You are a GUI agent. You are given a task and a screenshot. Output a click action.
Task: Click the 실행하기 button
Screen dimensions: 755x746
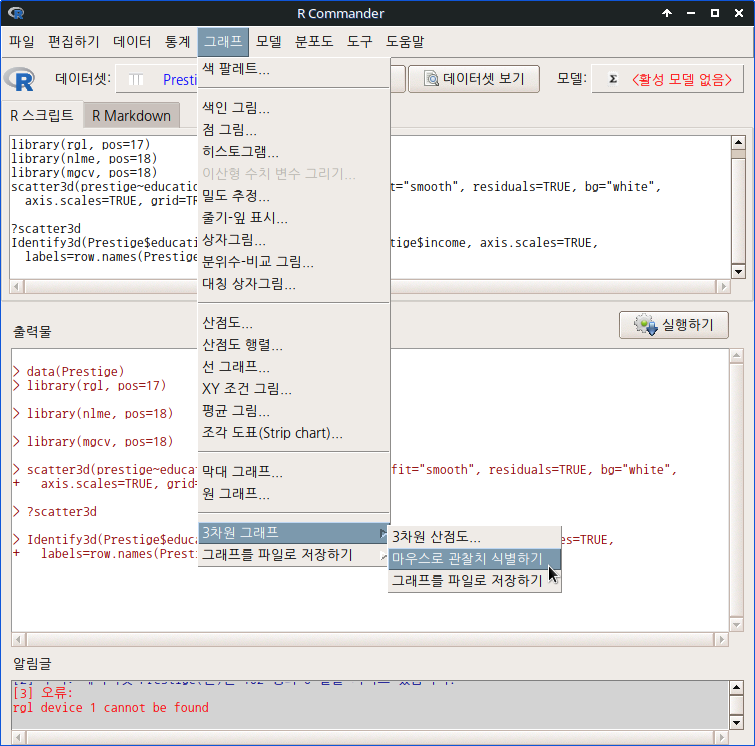pyautogui.click(x=674, y=325)
